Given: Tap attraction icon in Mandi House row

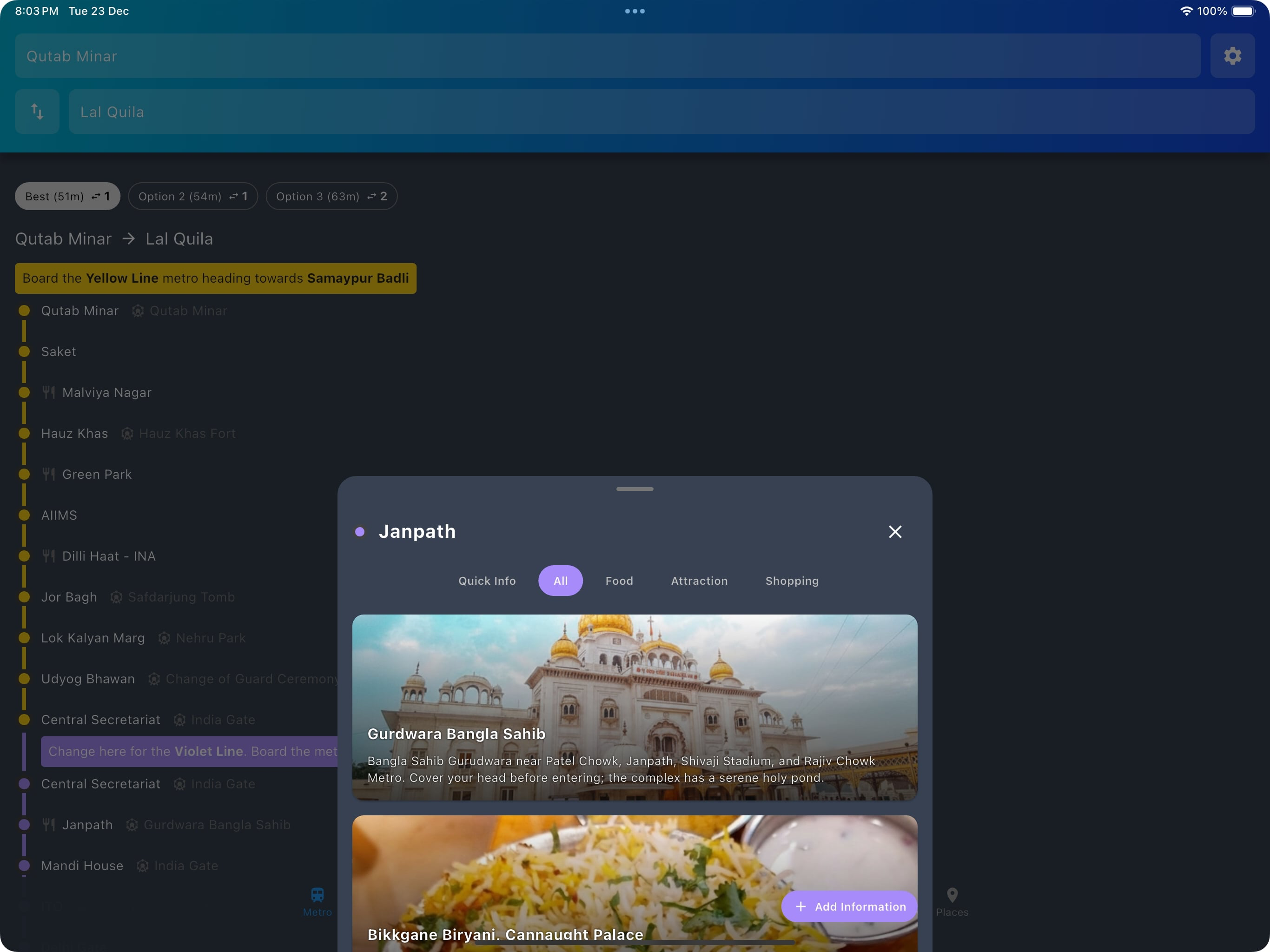Looking at the screenshot, I should point(142,866).
